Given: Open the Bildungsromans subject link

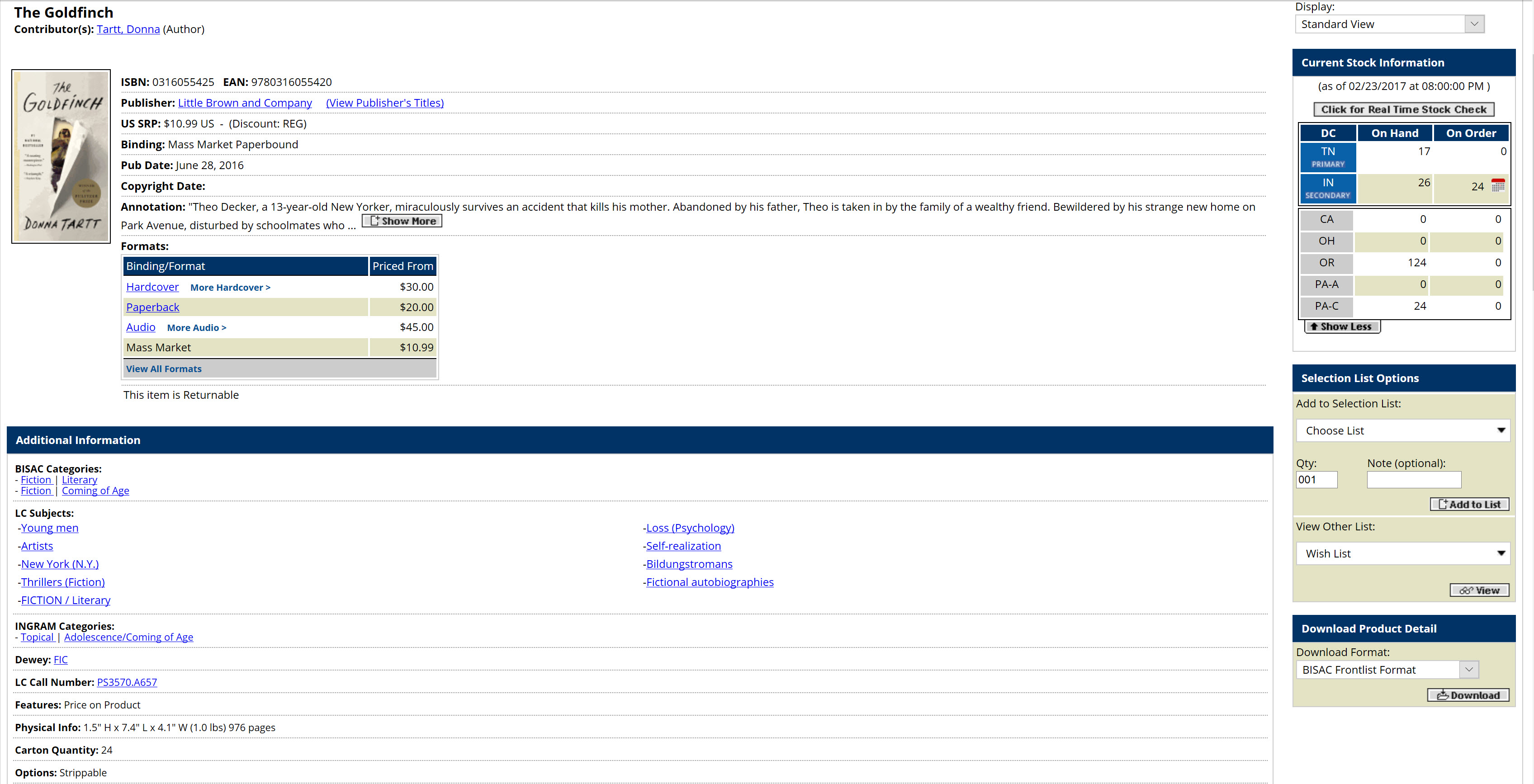Looking at the screenshot, I should pyautogui.click(x=689, y=564).
